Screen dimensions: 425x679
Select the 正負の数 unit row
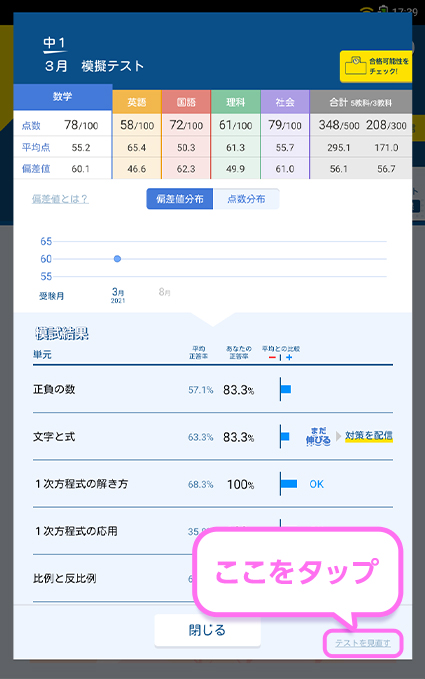tap(213, 389)
